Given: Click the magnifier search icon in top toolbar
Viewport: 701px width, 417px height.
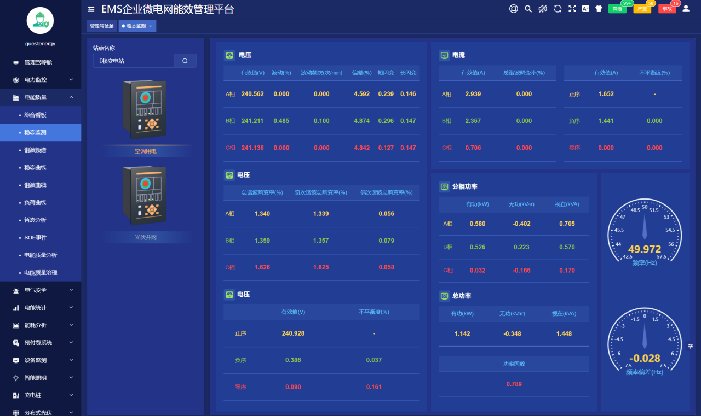Looking at the screenshot, I should (529, 9).
